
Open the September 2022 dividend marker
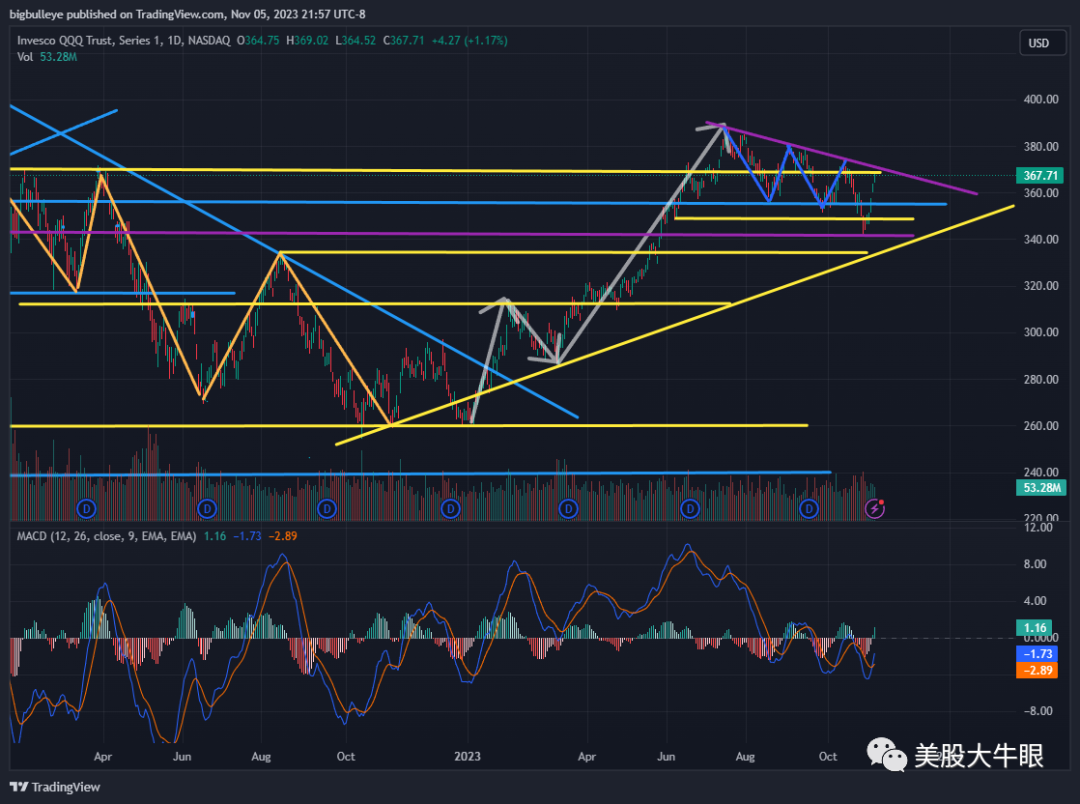click(x=326, y=509)
